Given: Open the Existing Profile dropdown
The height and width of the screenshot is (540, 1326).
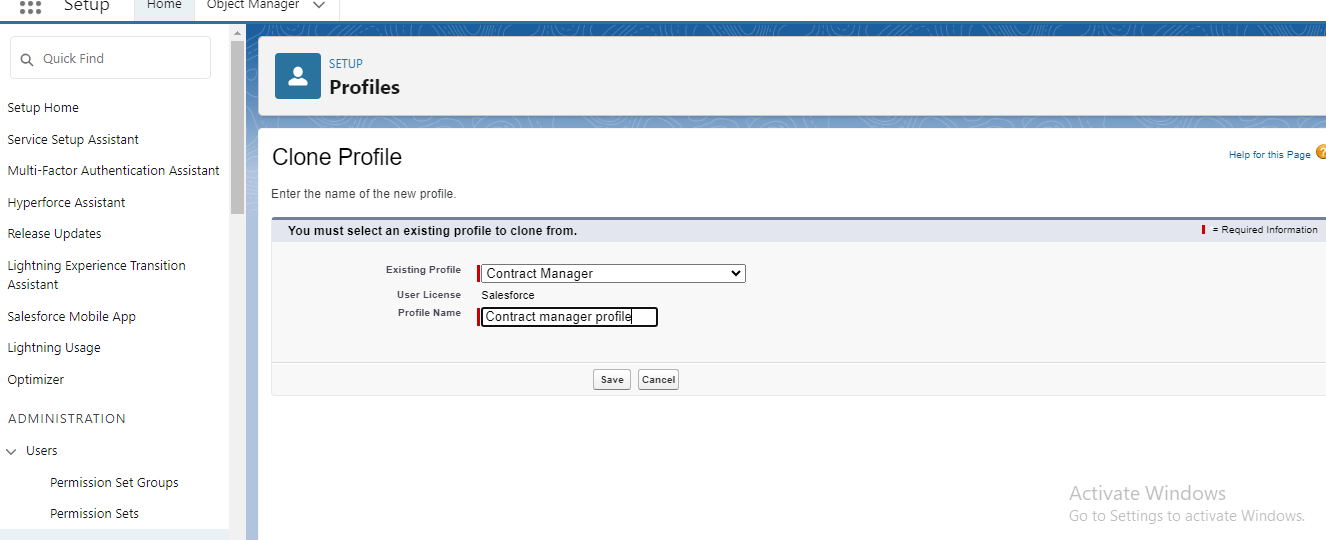Looking at the screenshot, I should (613, 273).
